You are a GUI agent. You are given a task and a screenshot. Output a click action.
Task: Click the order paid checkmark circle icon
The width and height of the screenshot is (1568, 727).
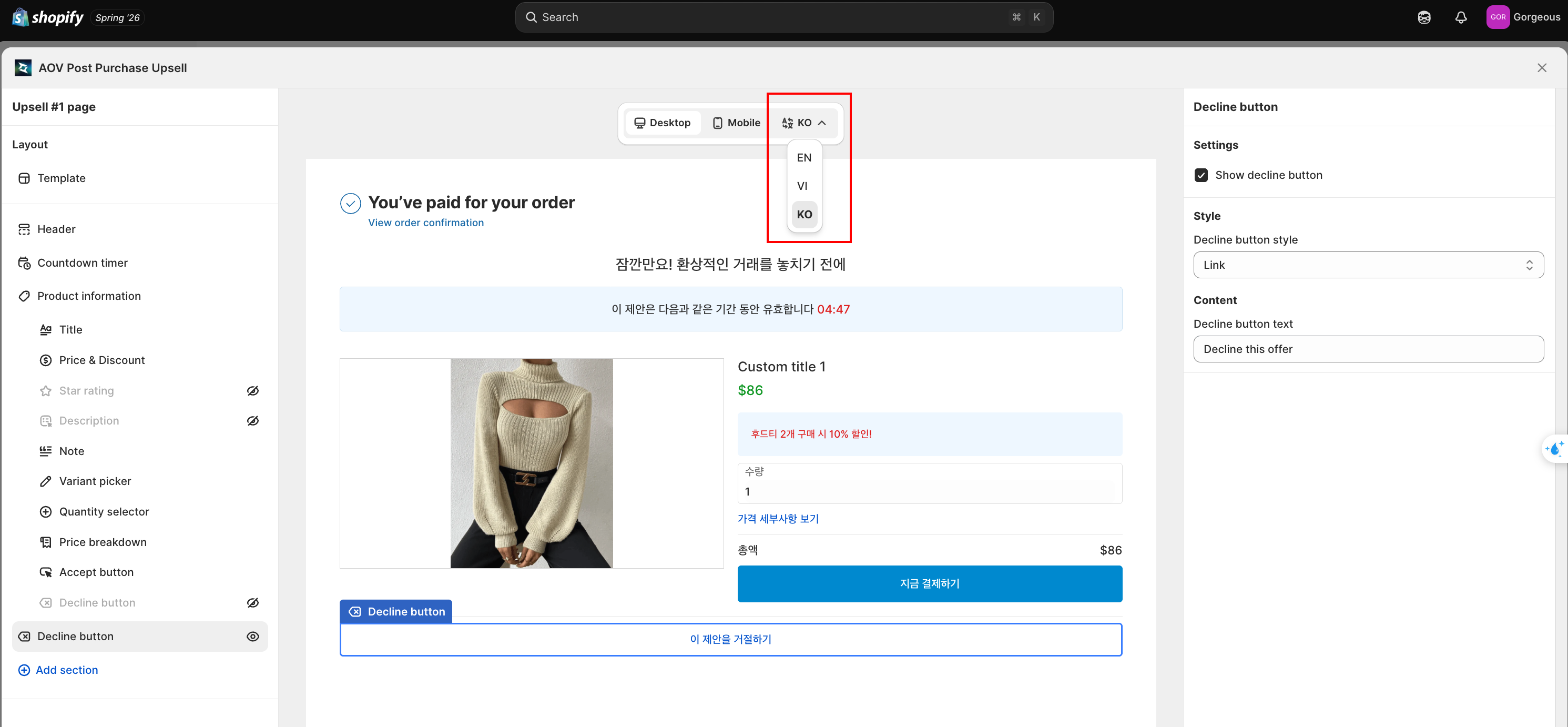point(351,204)
